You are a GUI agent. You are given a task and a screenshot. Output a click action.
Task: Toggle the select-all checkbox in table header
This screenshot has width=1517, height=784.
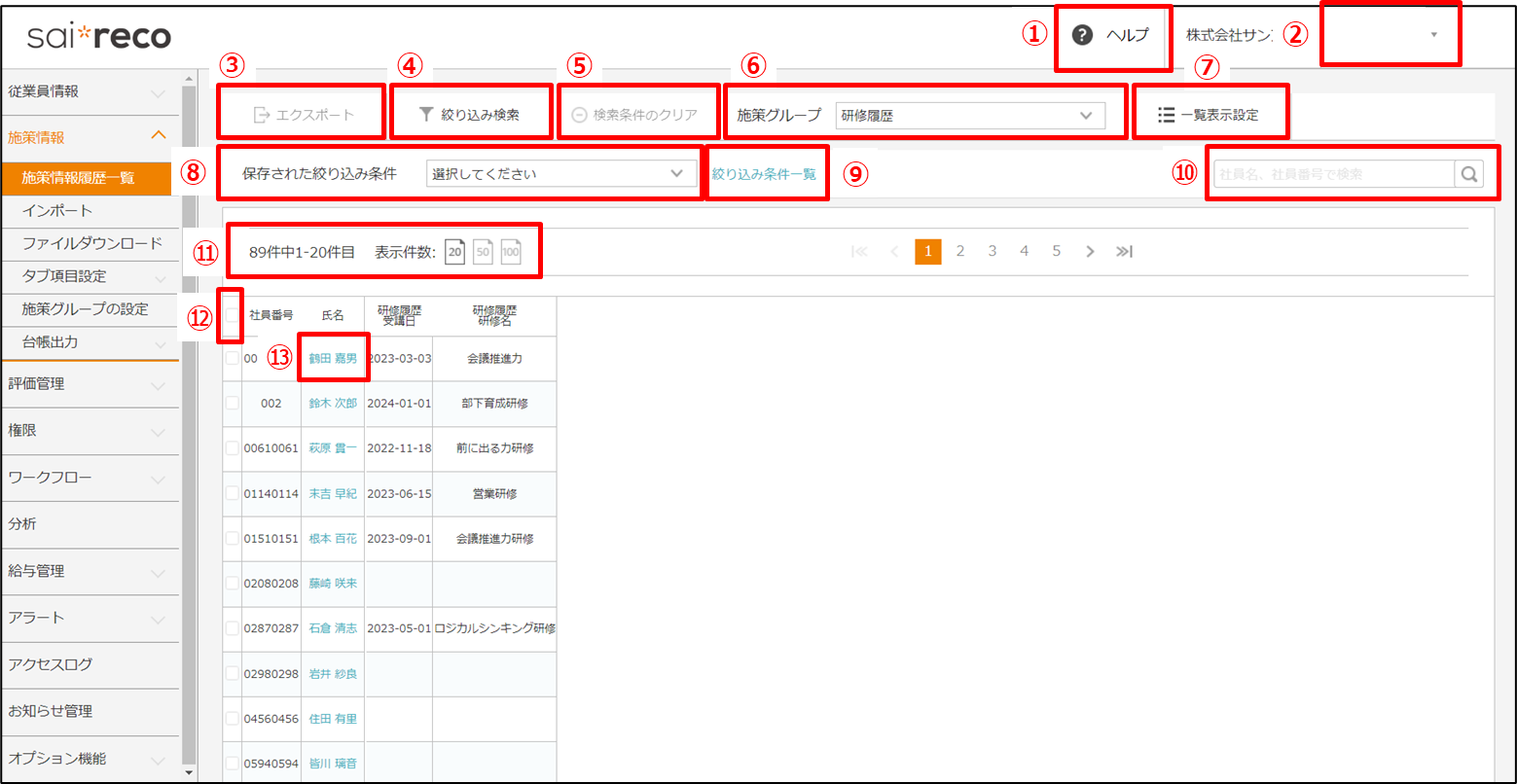pos(232,315)
